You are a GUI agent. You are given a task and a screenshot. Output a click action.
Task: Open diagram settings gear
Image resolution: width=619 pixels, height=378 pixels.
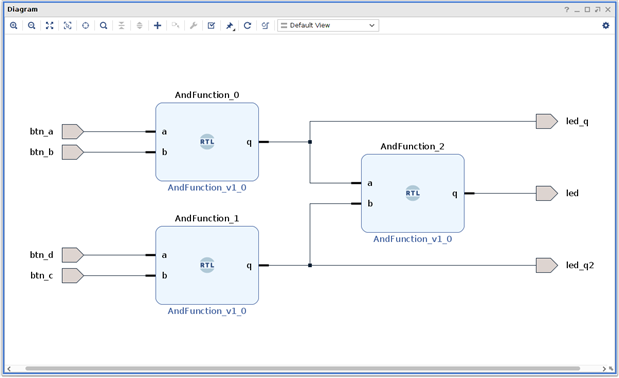(606, 26)
